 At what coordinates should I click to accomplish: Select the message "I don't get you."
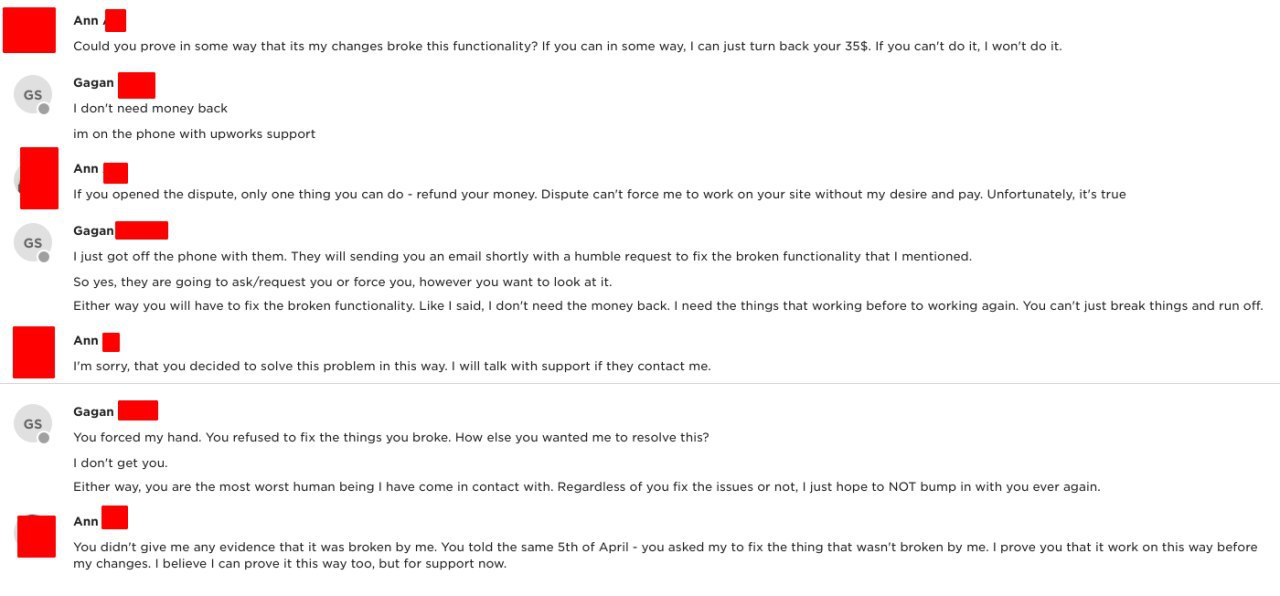pyautogui.click(x=120, y=463)
